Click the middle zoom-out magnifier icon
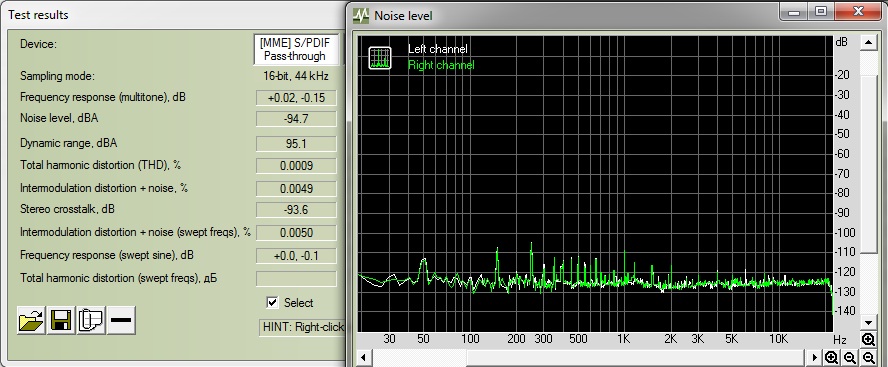888x367 pixels. (849, 357)
